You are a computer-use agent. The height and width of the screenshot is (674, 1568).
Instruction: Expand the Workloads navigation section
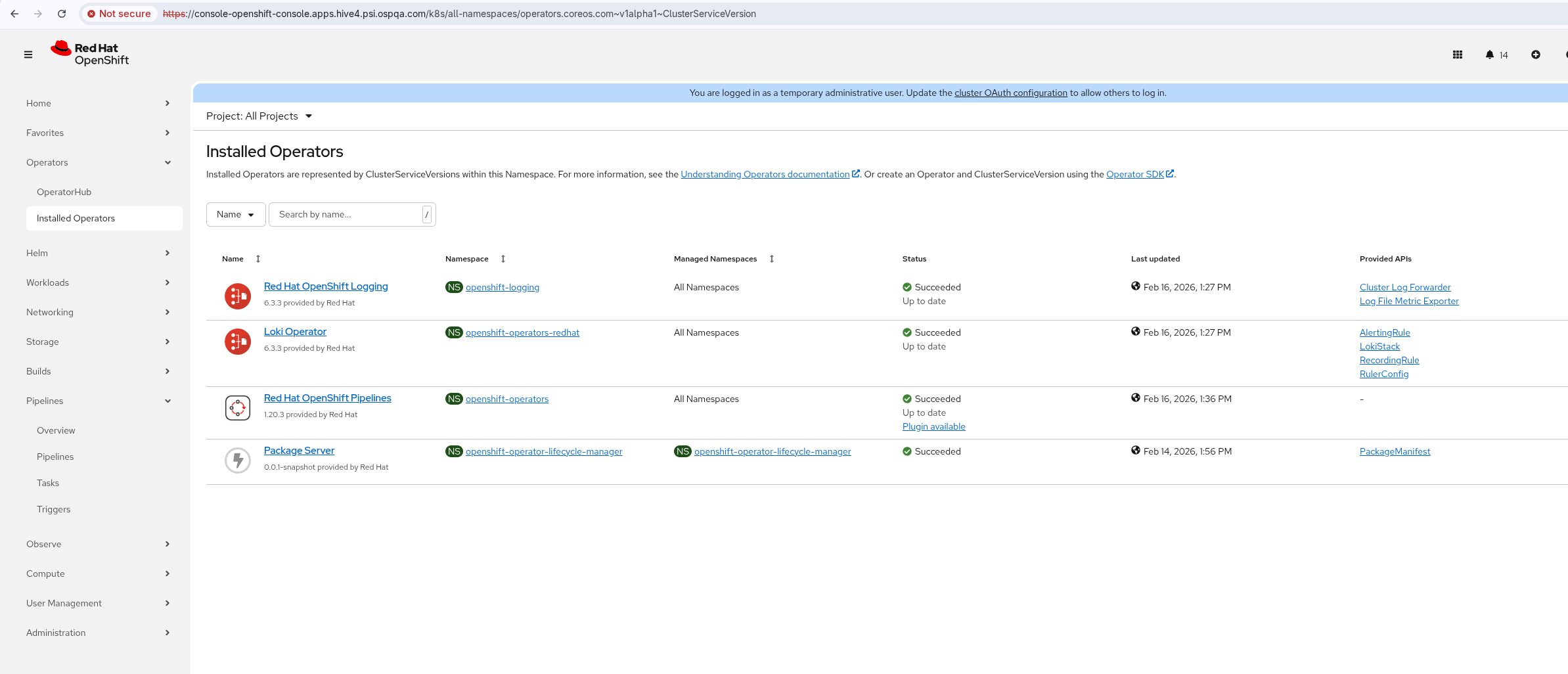[98, 282]
